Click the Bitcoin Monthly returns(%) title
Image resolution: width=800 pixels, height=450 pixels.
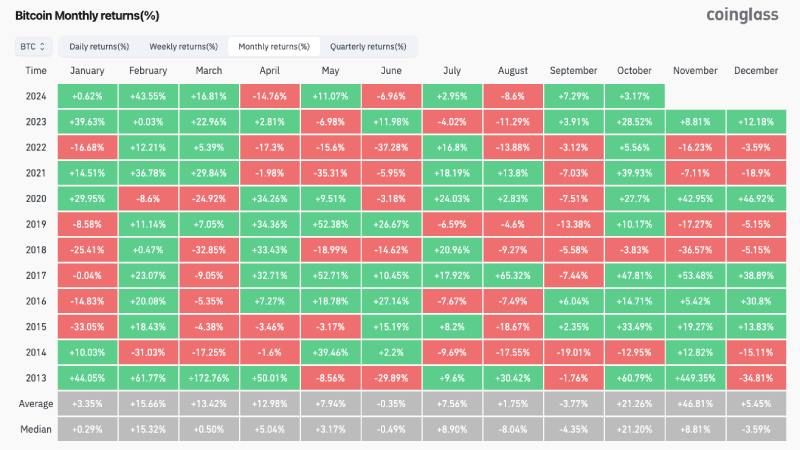pyautogui.click(x=87, y=16)
